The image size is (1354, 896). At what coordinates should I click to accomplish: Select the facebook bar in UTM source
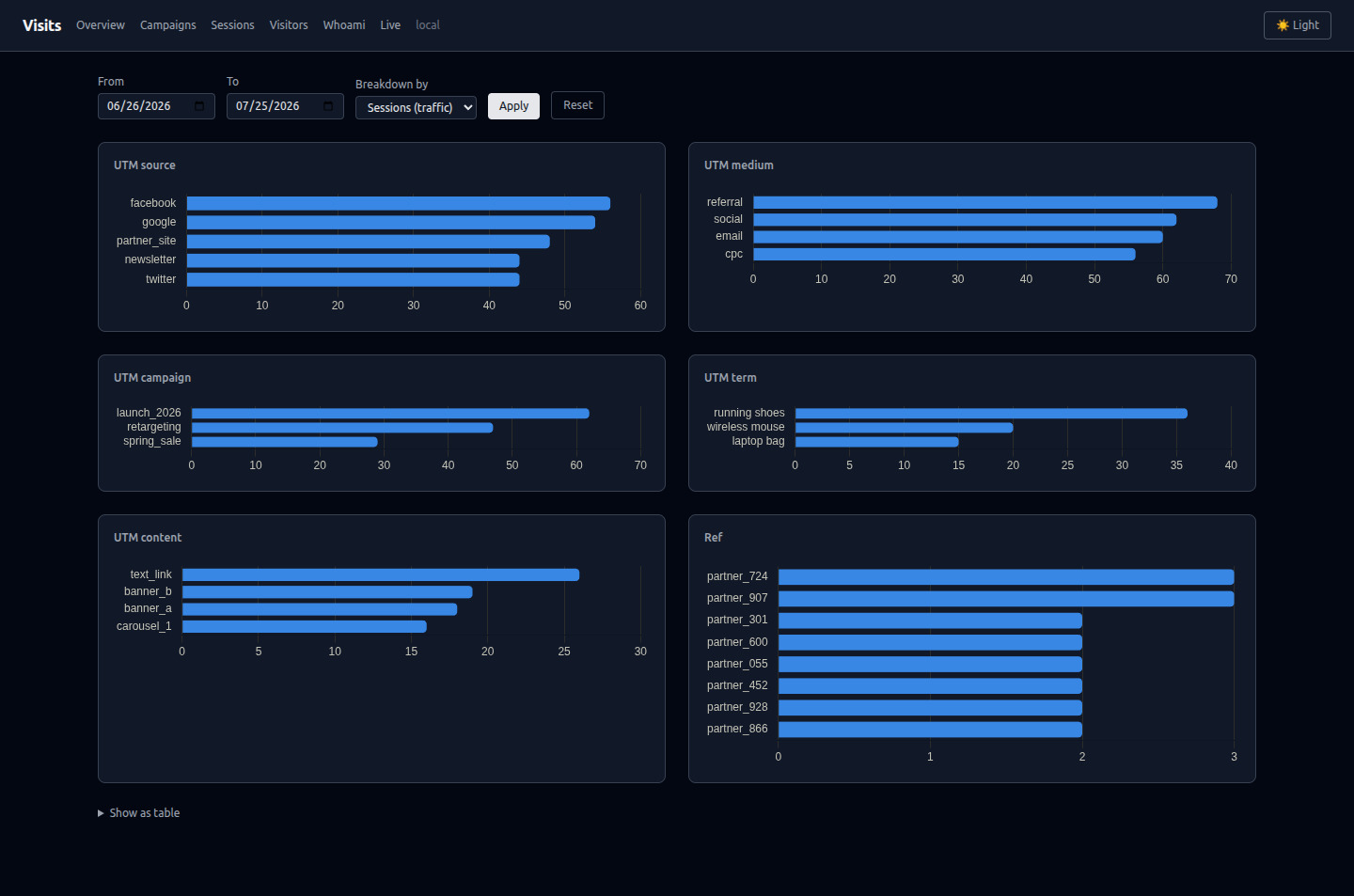(x=399, y=203)
